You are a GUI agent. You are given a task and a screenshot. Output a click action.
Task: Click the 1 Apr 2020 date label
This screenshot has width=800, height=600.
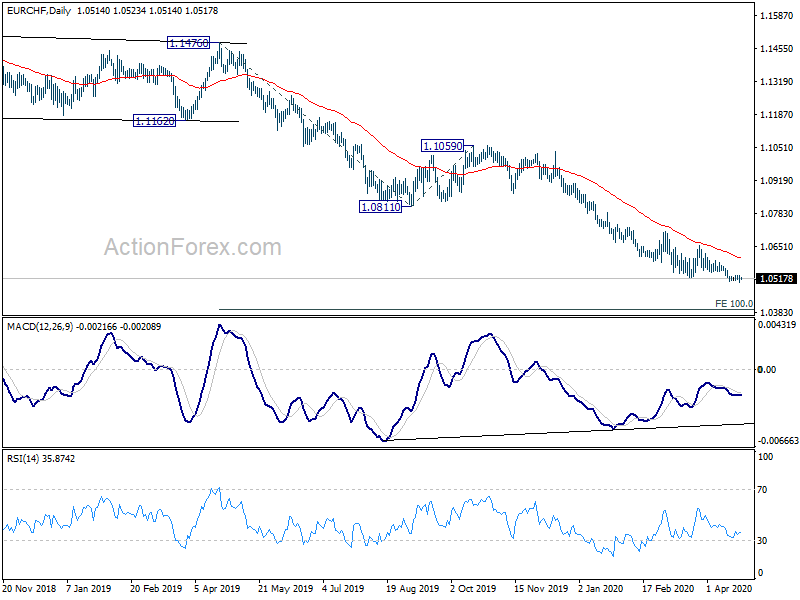(x=729, y=588)
